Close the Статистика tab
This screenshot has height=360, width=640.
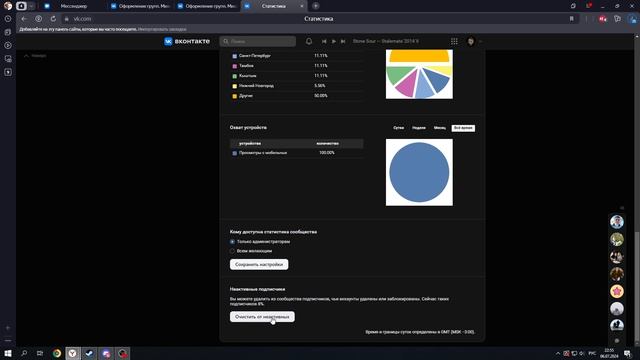coord(302,6)
